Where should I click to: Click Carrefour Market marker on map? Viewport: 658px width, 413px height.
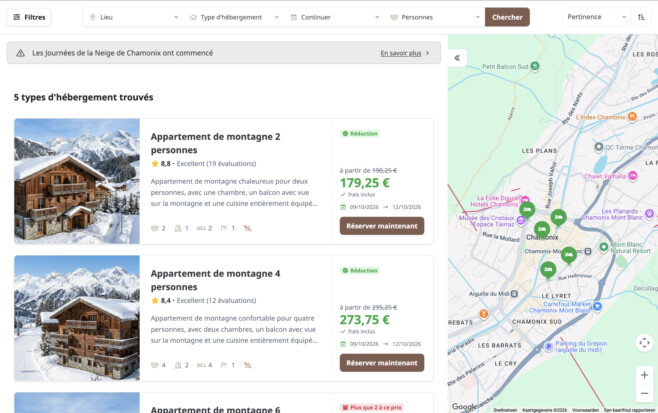(x=597, y=306)
